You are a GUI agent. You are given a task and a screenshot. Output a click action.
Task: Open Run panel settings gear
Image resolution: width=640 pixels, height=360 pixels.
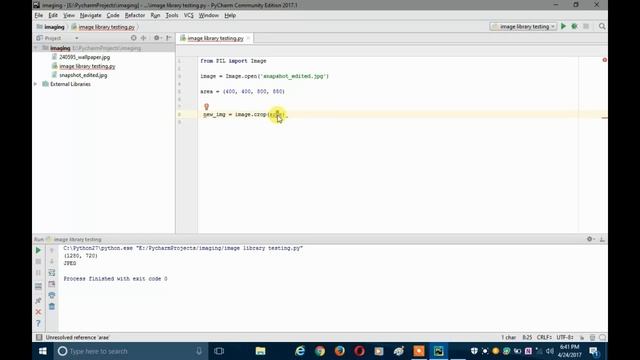pos(590,239)
